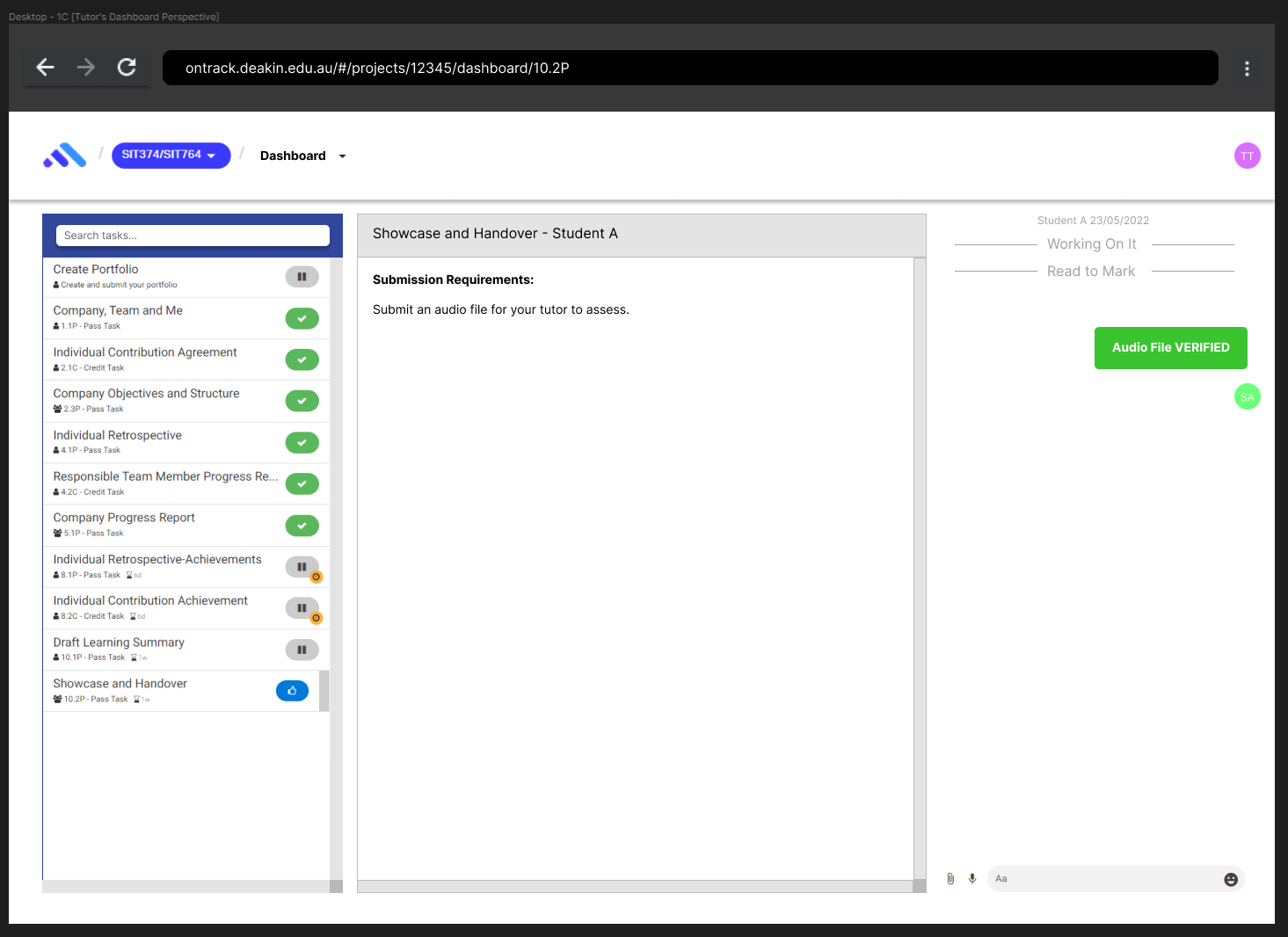Select Company Progress Report task
Screen dimensions: 1288x937
pos(124,519)
